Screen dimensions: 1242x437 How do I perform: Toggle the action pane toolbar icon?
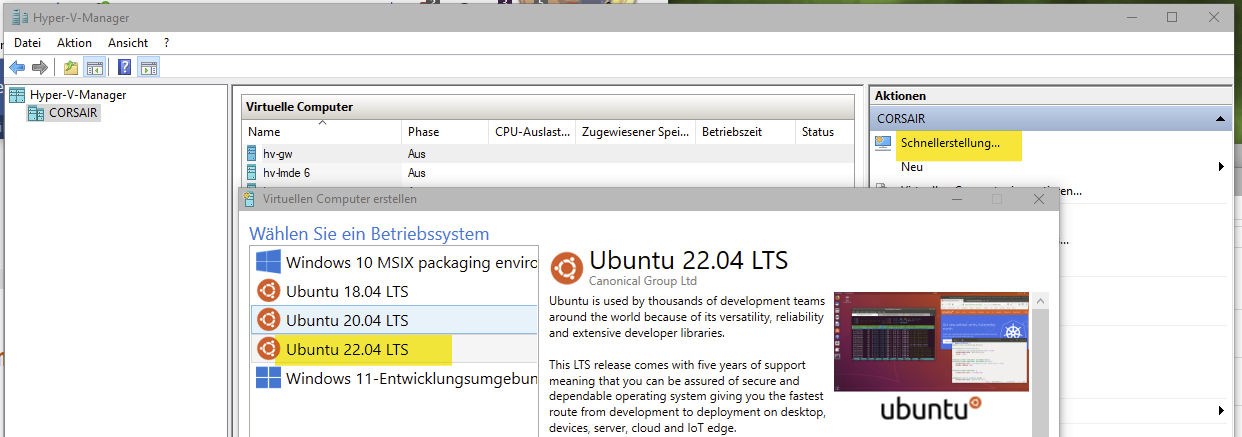[149, 68]
